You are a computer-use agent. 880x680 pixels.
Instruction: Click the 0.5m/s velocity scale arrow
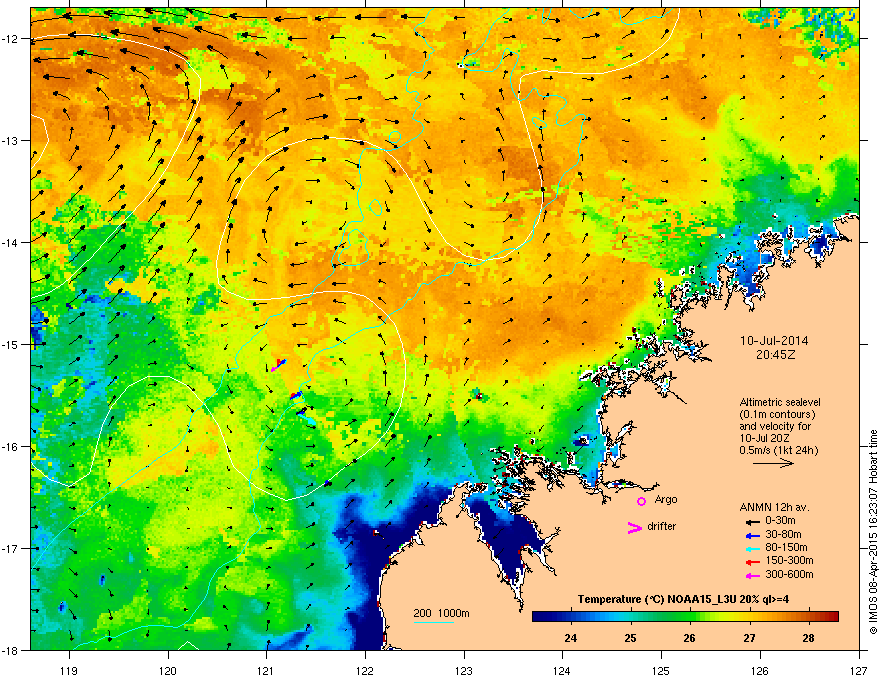773,463
